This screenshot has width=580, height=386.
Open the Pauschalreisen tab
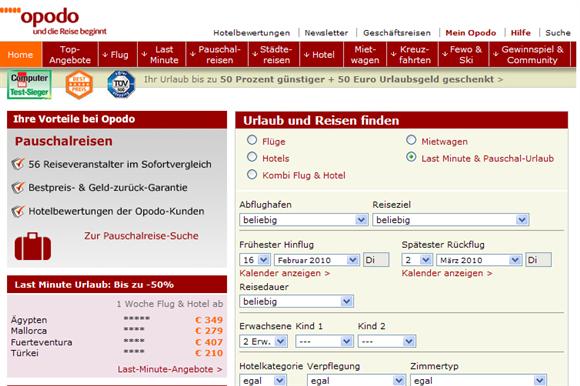(217, 54)
